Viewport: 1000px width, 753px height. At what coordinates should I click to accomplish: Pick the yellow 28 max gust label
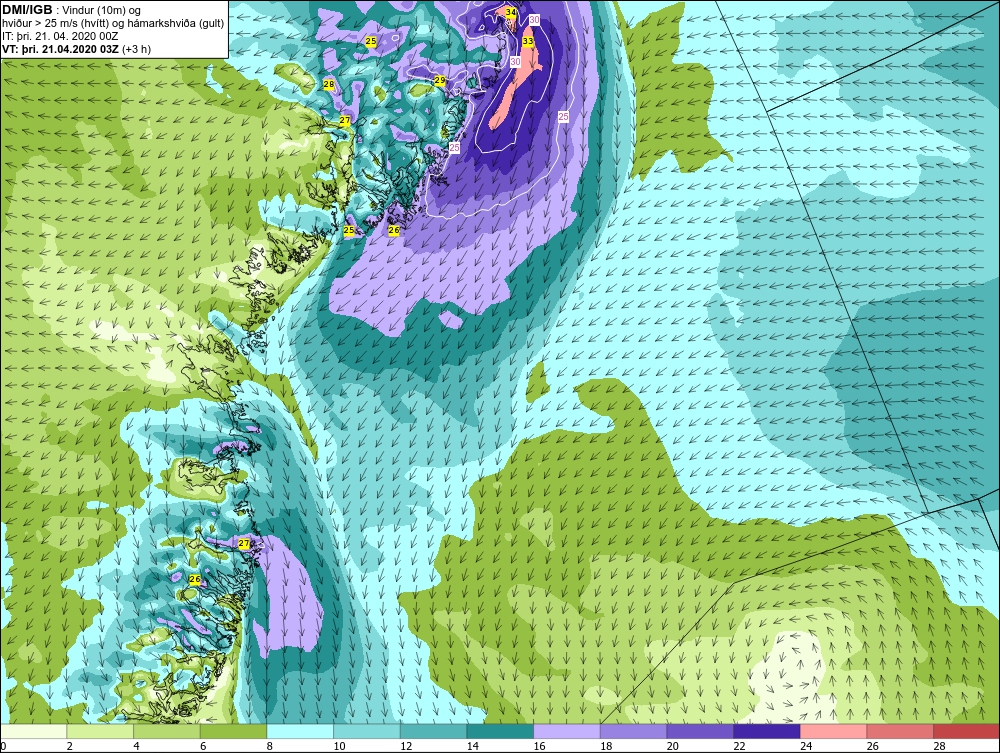point(328,84)
